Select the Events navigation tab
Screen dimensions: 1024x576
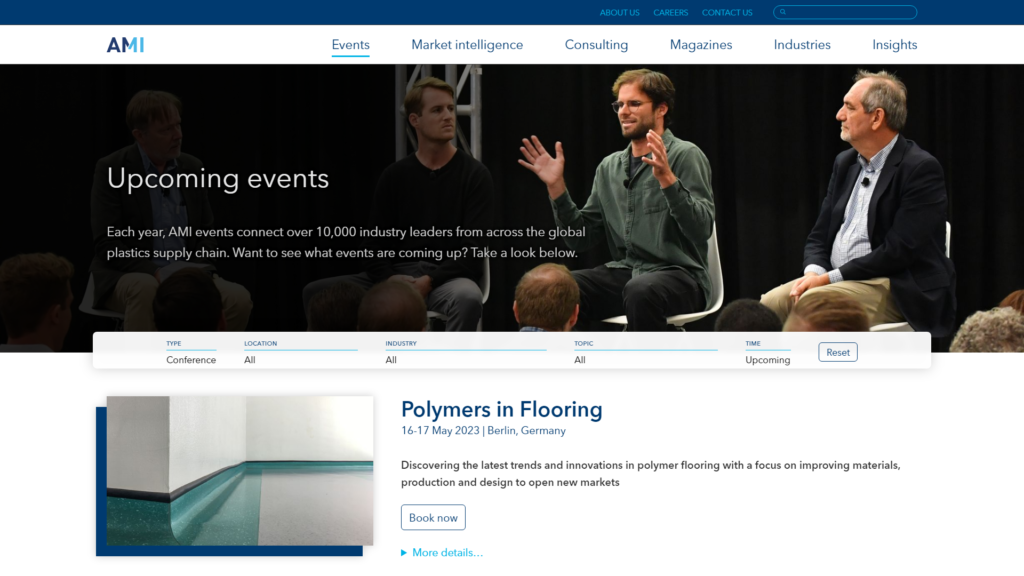pyautogui.click(x=350, y=44)
